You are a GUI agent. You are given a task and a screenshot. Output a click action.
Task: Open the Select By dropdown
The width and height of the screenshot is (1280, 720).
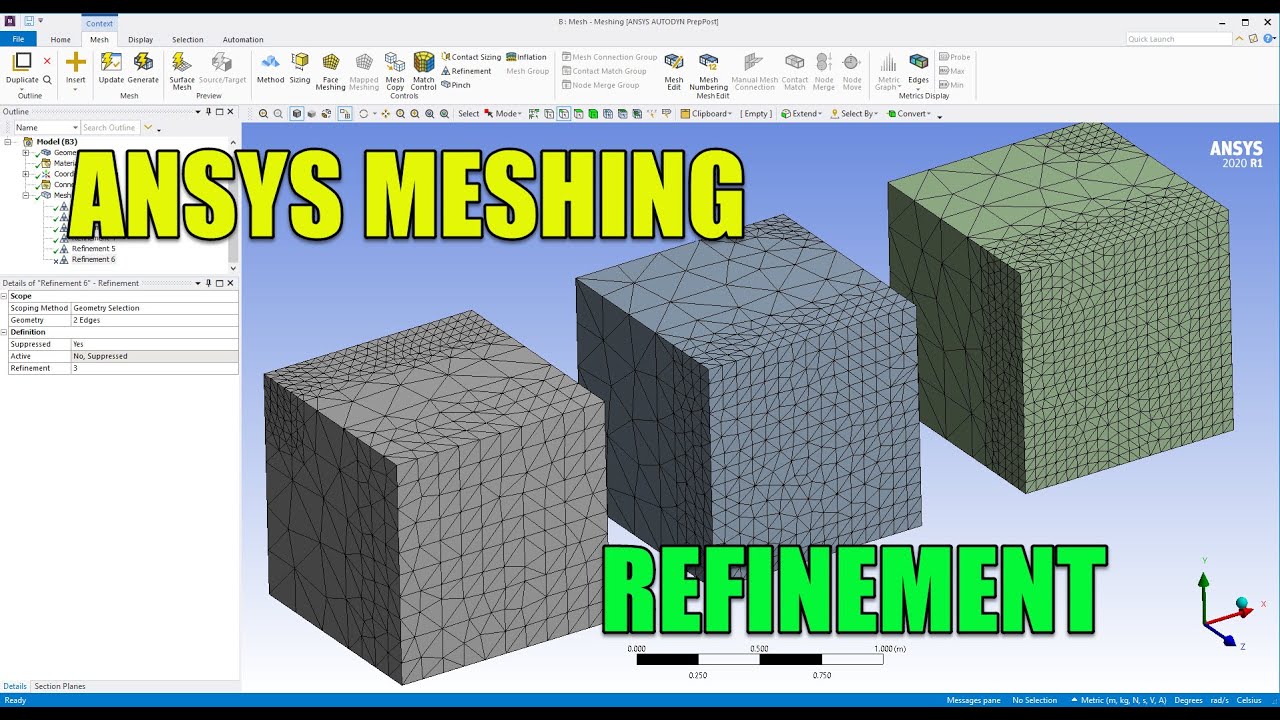coord(854,114)
